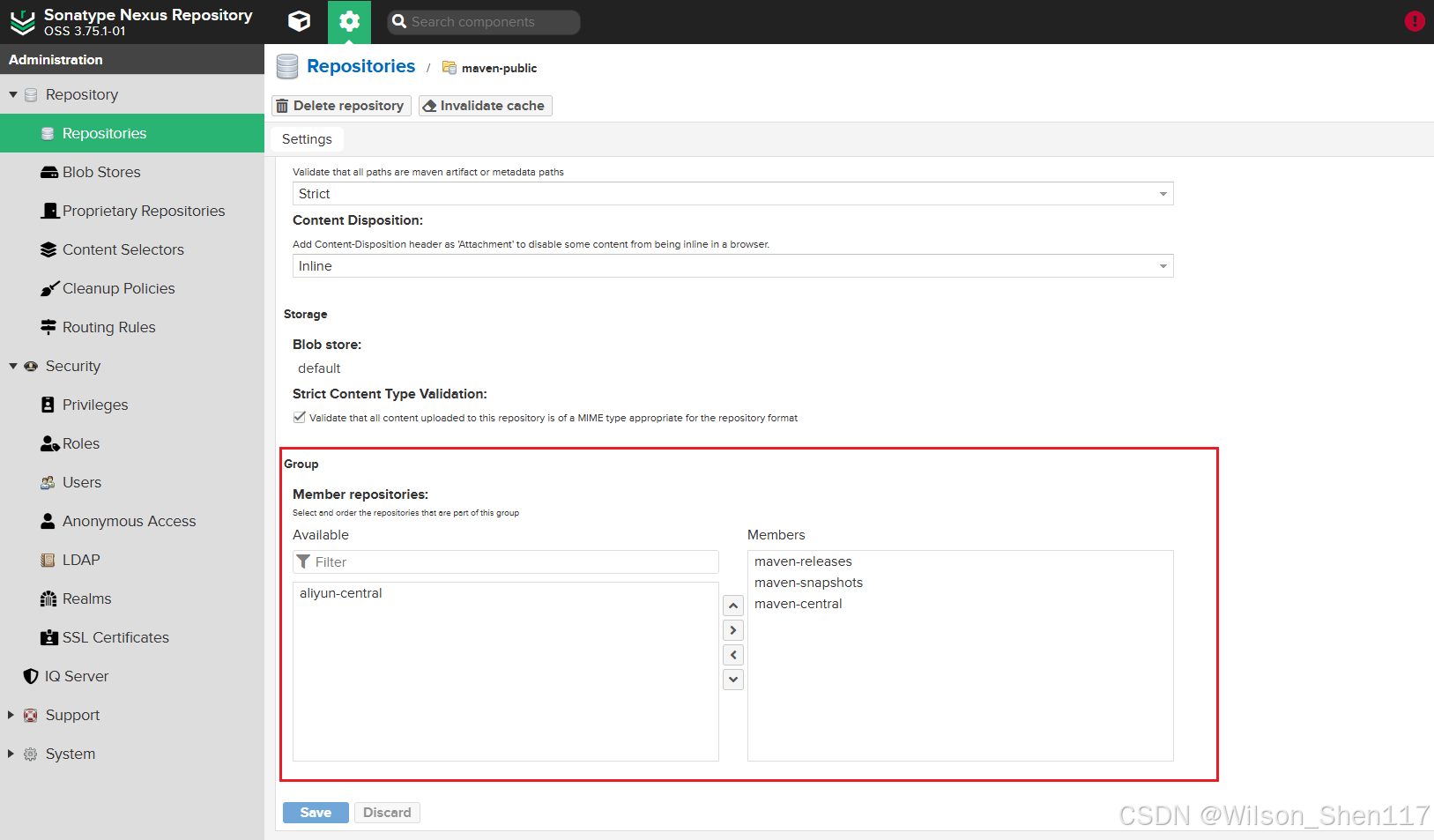Remove member with left arrow button
This screenshot has width=1434, height=840.
click(x=733, y=655)
